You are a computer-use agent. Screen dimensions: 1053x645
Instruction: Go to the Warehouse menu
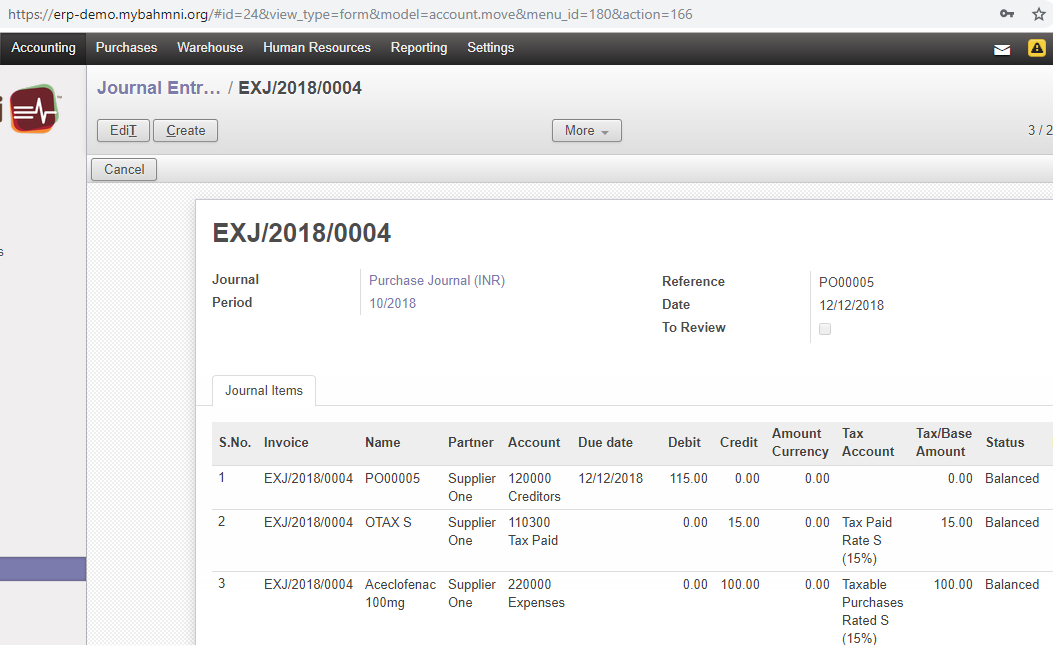210,48
